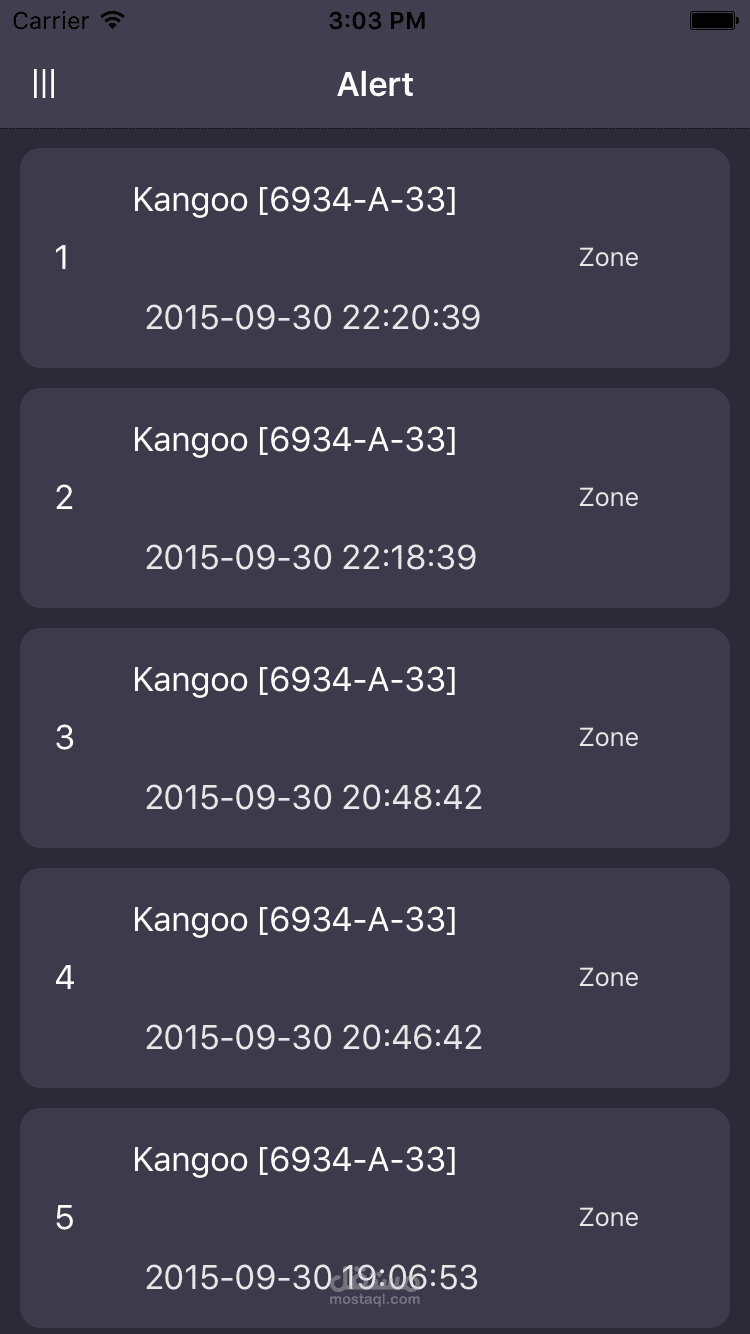Select Zone label on first alert
The height and width of the screenshot is (1334, 750).
pos(608,258)
